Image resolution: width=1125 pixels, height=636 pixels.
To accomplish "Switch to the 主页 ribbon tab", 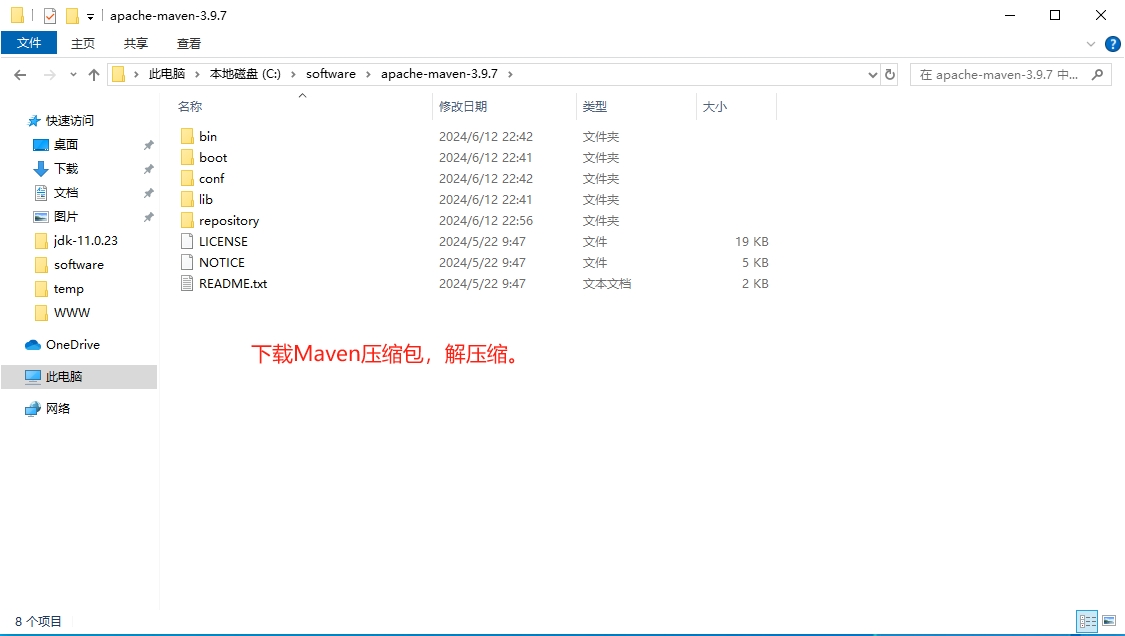I will [83, 43].
